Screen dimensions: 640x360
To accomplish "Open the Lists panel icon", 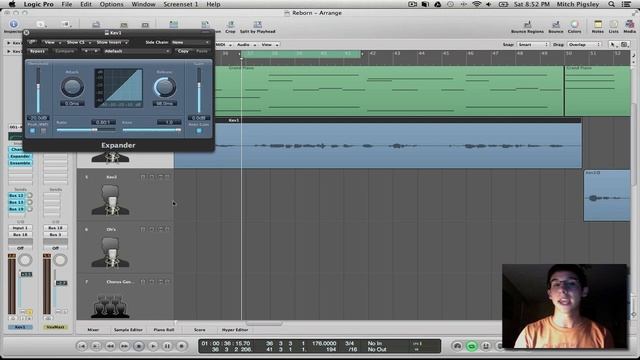I will coord(614,24).
